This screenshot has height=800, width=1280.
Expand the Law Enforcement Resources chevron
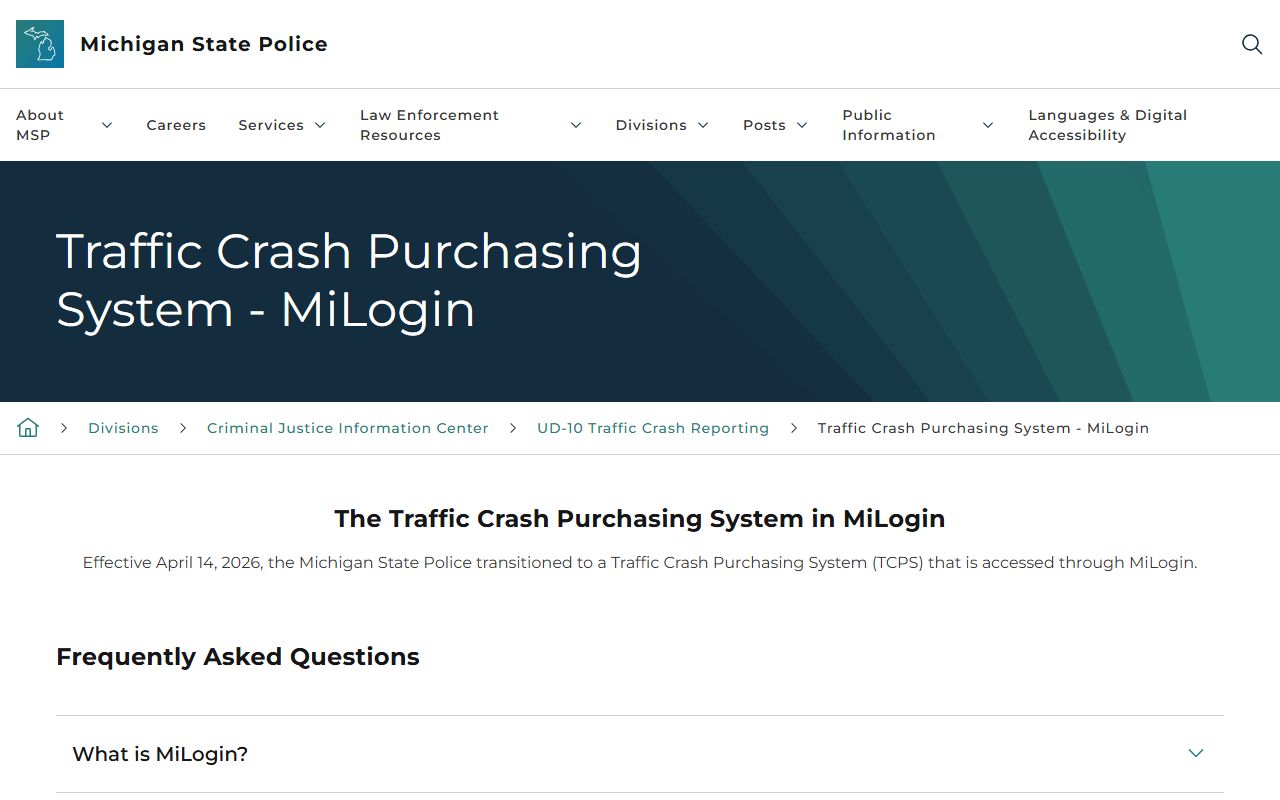576,125
